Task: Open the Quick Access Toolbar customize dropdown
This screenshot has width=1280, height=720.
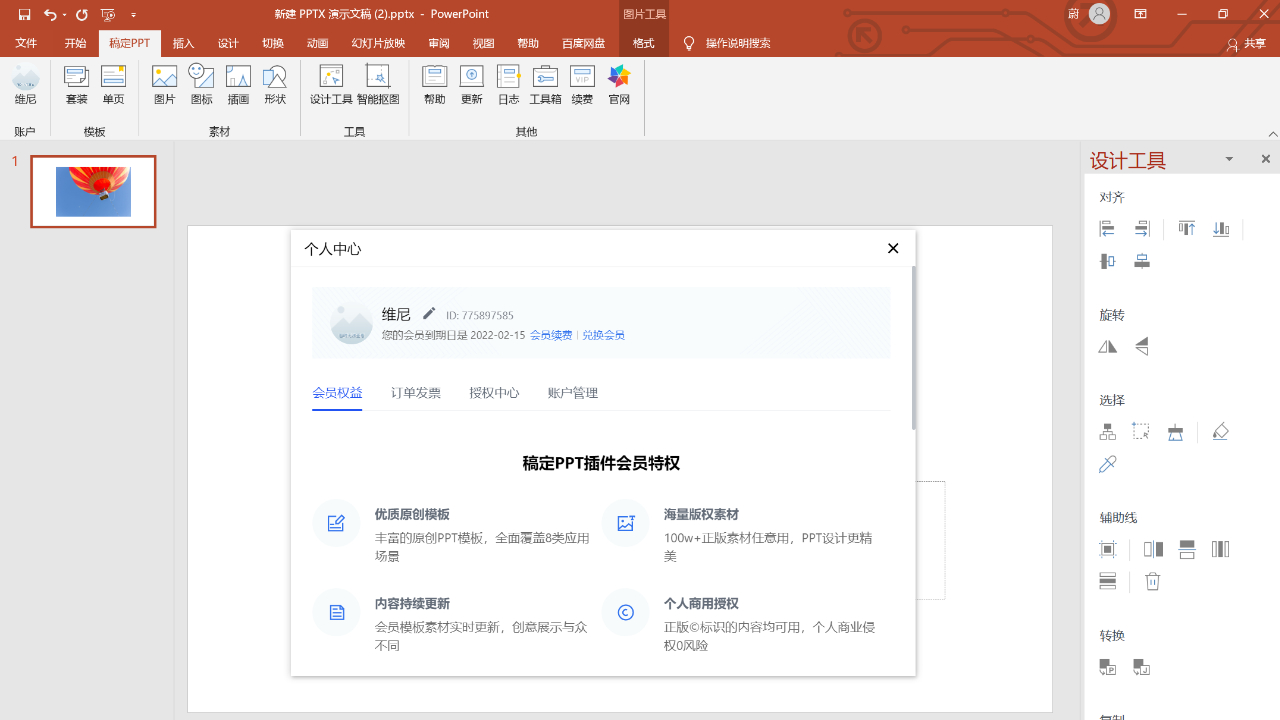Action: (x=133, y=14)
